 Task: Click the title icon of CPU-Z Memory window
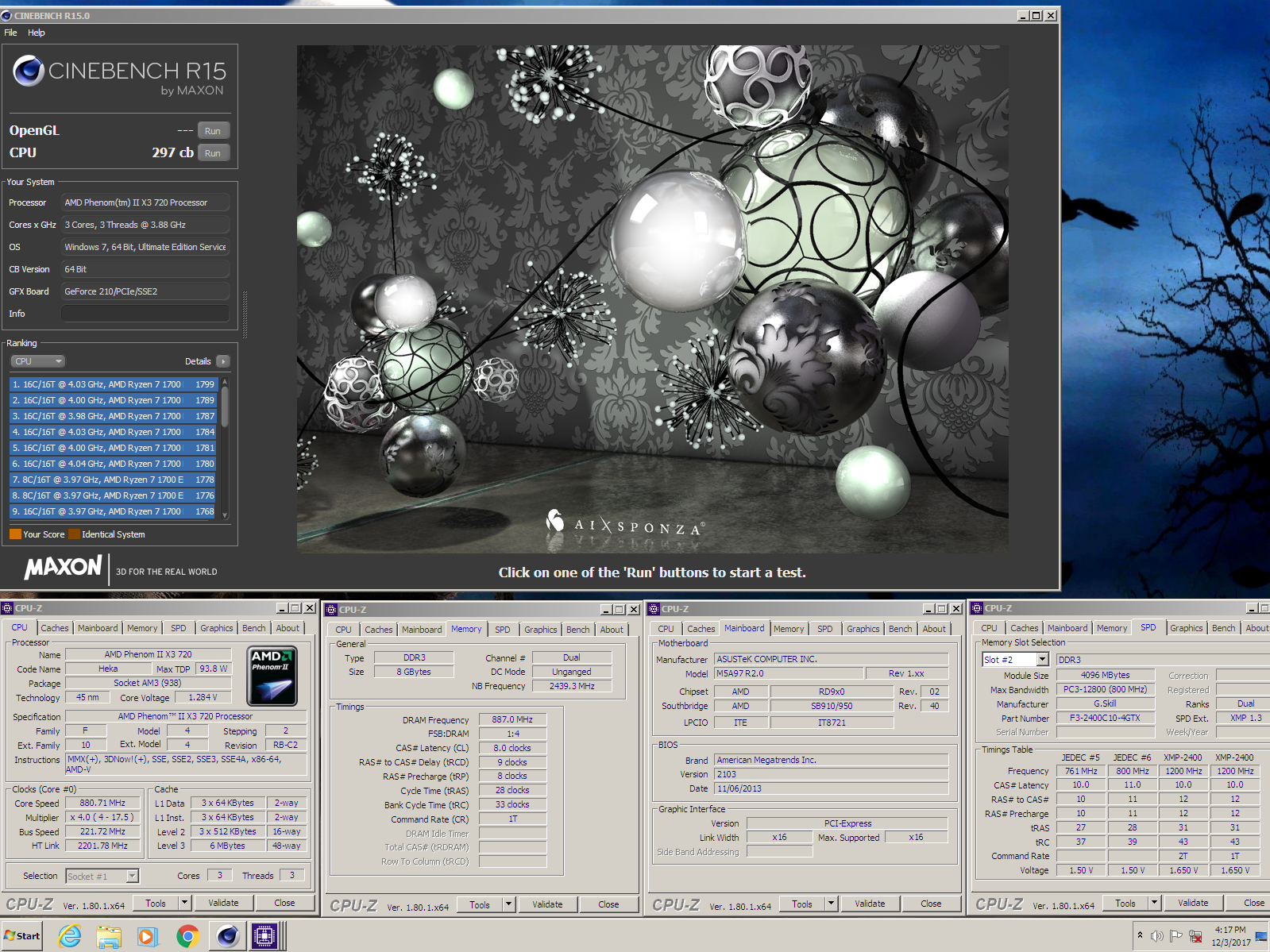(331, 610)
